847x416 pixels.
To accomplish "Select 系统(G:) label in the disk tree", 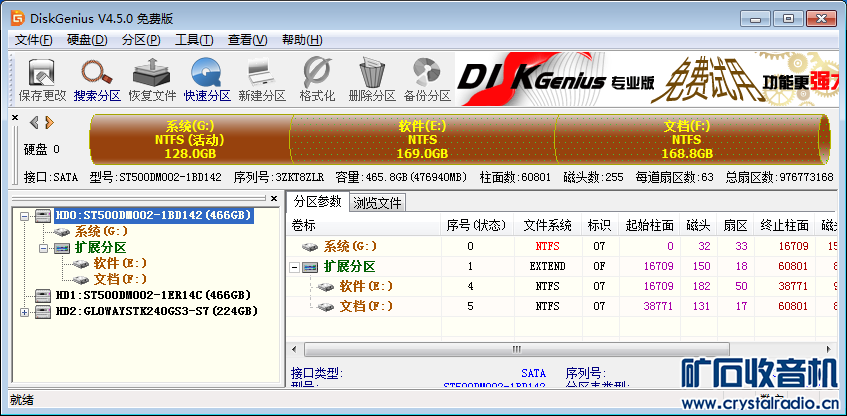I will (101, 232).
